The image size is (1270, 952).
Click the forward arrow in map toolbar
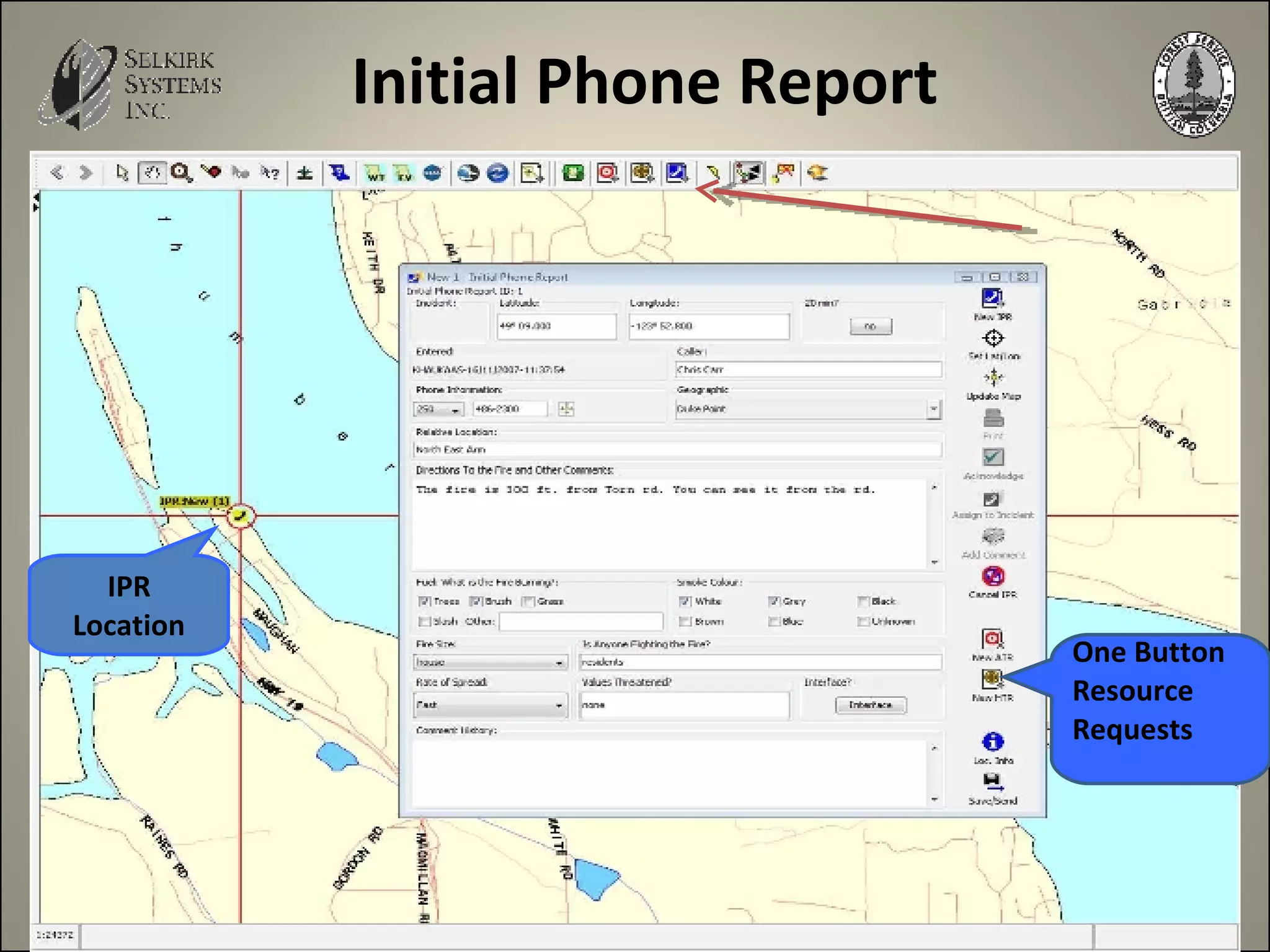(86, 172)
